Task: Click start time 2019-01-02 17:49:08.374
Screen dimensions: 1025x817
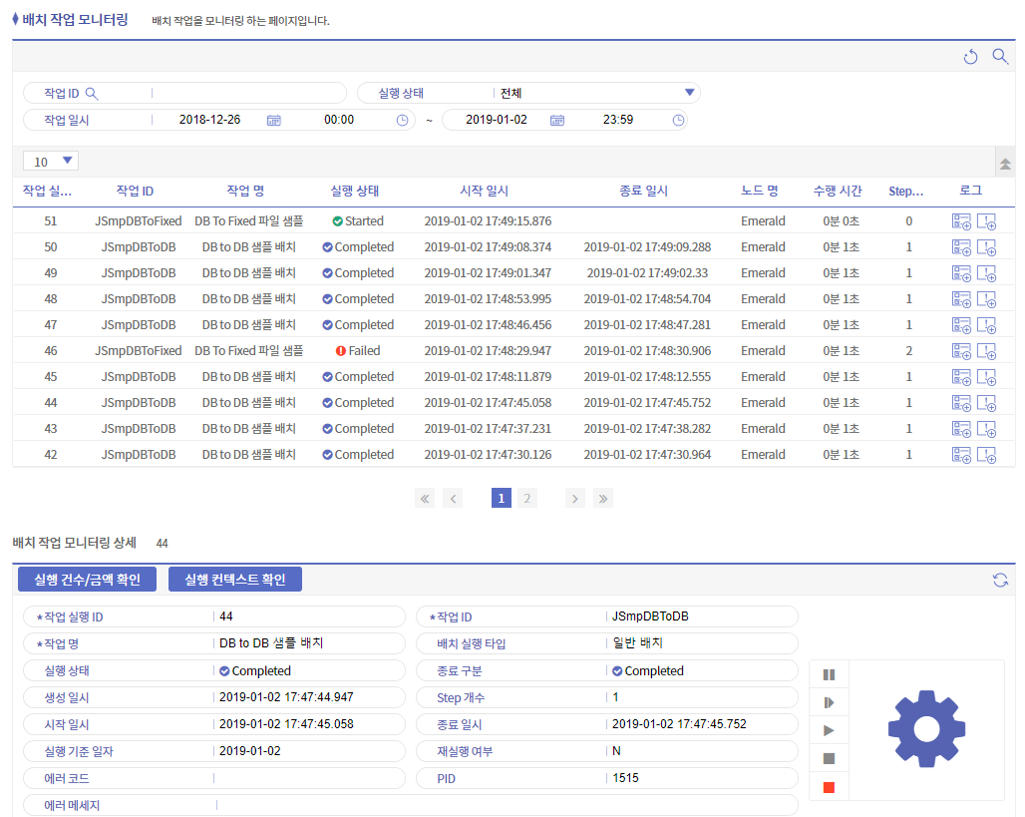Action: point(488,247)
